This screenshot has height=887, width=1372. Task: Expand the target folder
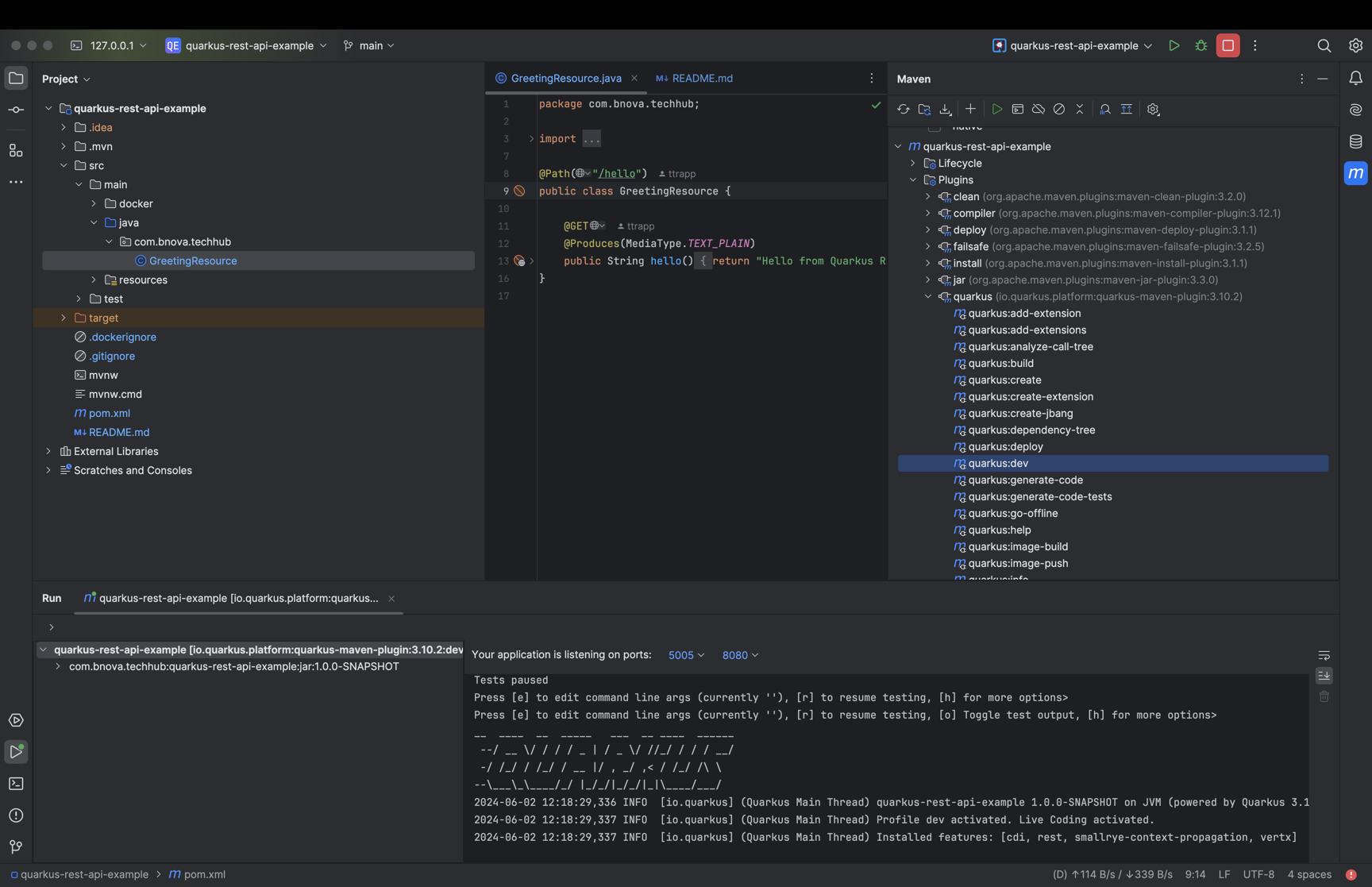(x=64, y=318)
